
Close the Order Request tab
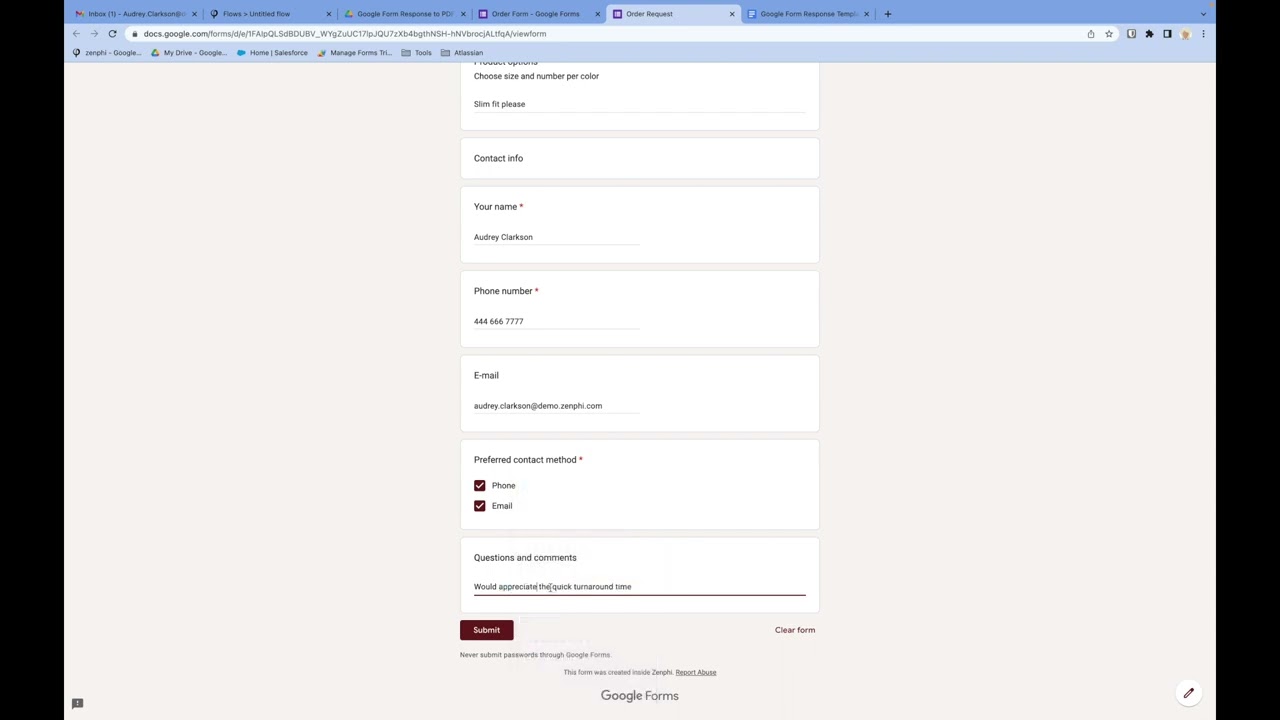(x=732, y=14)
